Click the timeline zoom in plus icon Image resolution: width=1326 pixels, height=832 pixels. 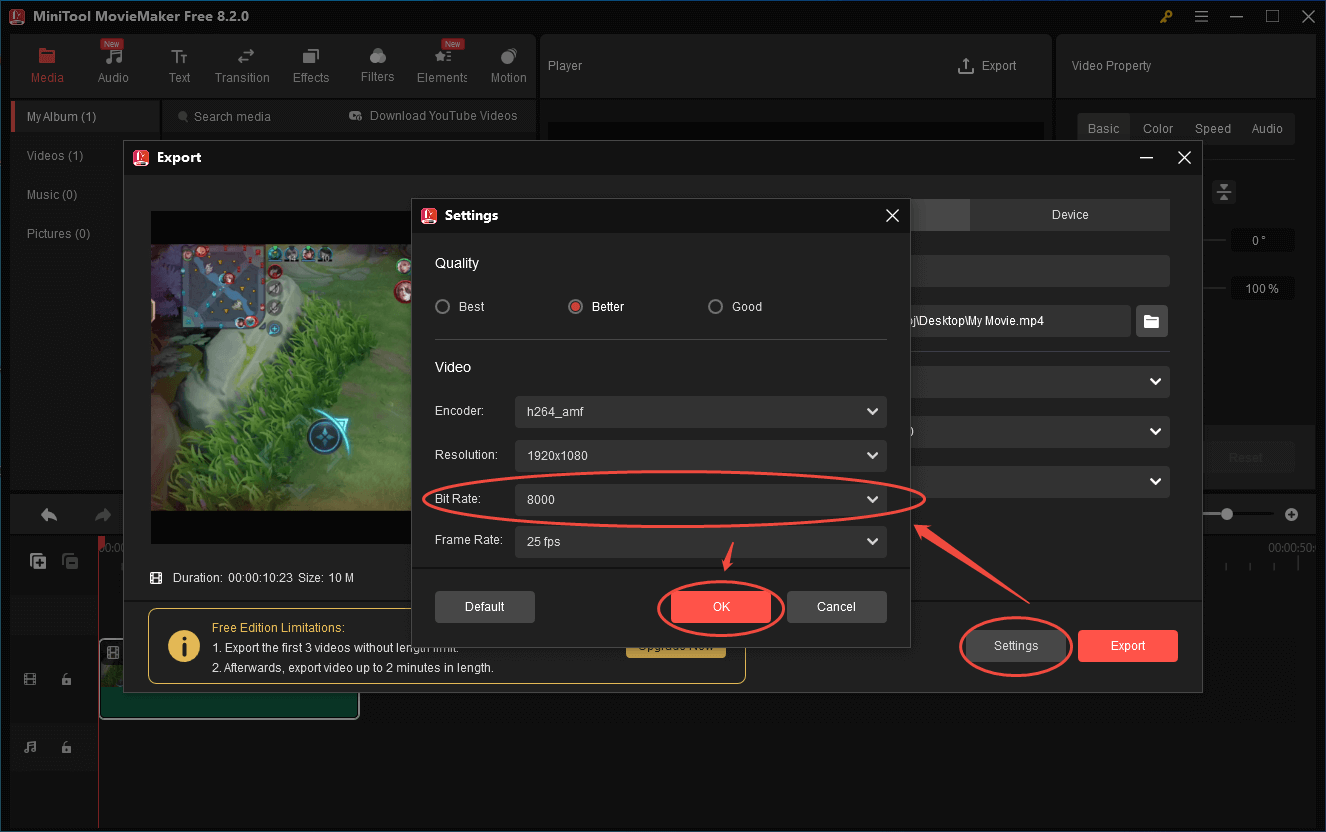coord(1291,514)
